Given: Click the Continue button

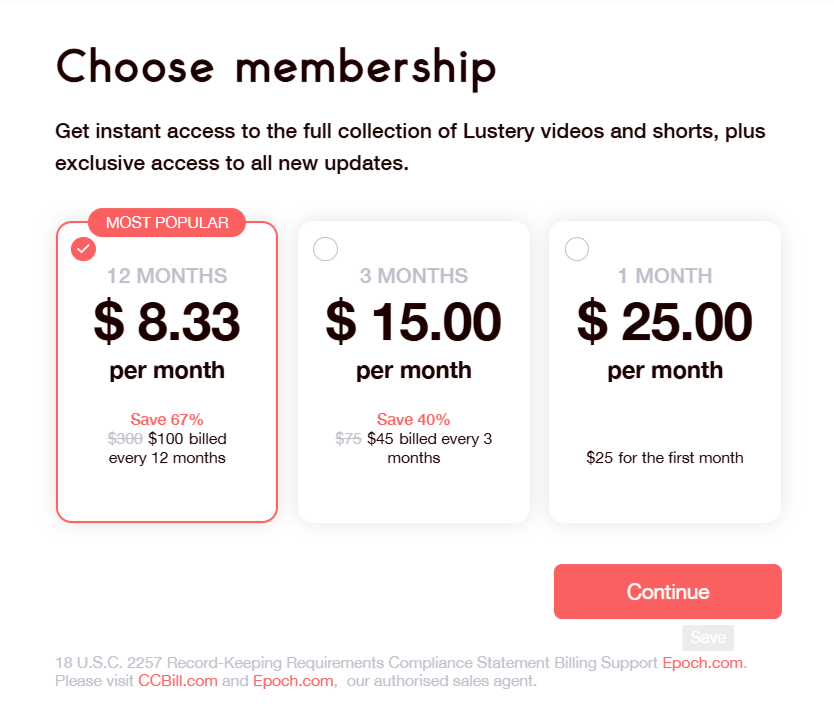Looking at the screenshot, I should [667, 591].
